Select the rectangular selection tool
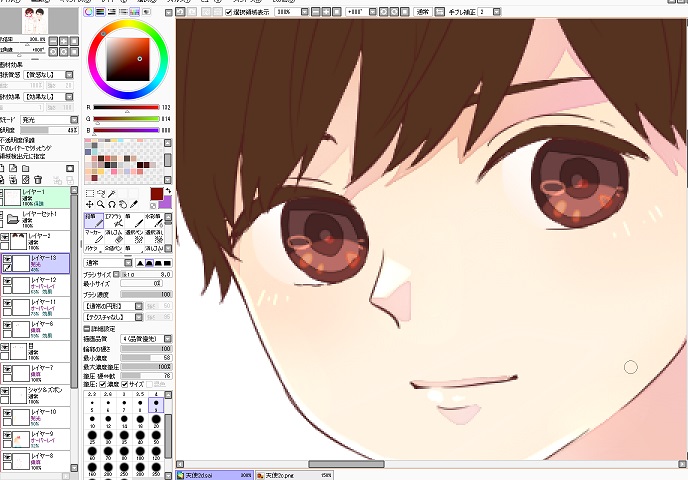Screen dimensions: 688x480 coord(90,193)
